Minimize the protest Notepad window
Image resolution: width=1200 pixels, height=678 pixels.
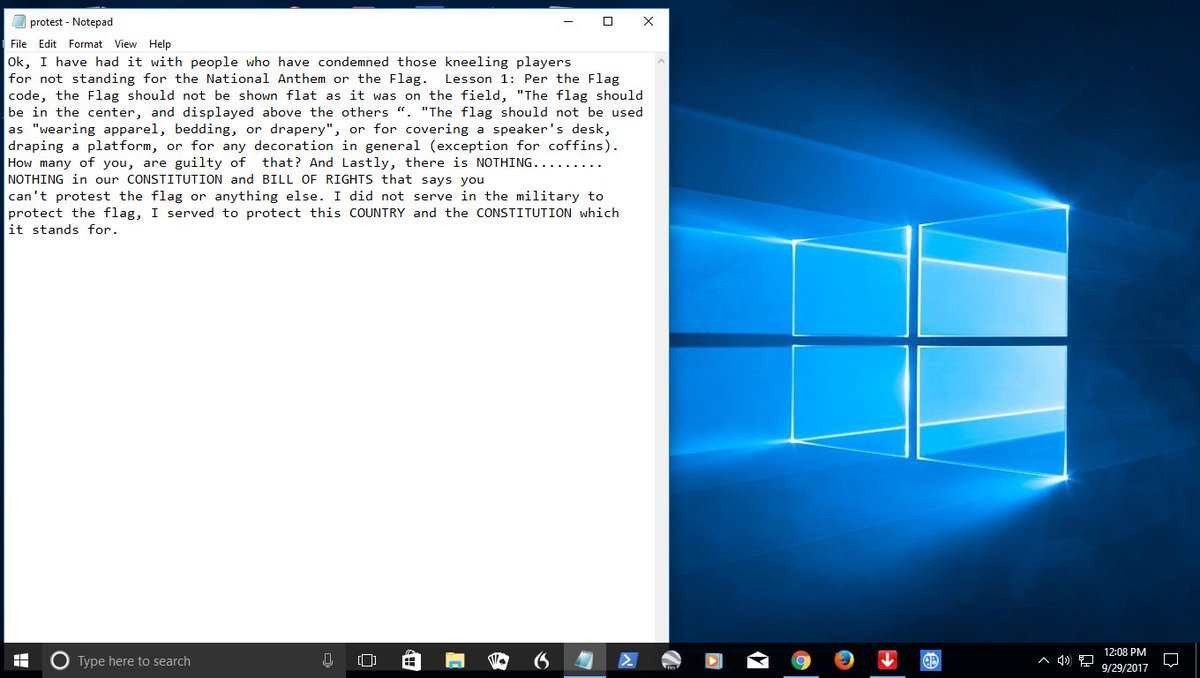[x=567, y=21]
